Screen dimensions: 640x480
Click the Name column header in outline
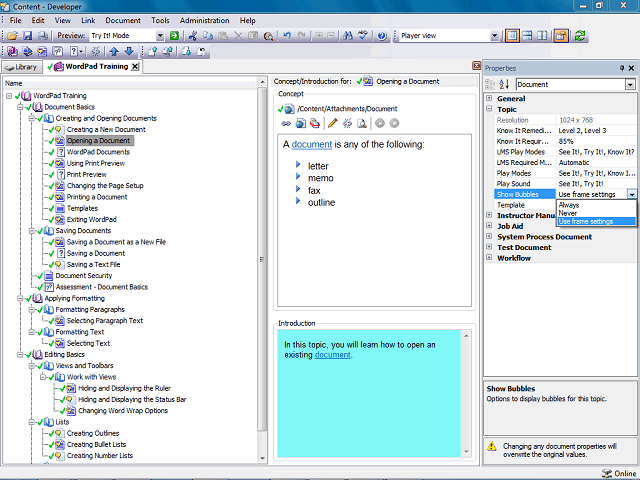click(x=130, y=83)
